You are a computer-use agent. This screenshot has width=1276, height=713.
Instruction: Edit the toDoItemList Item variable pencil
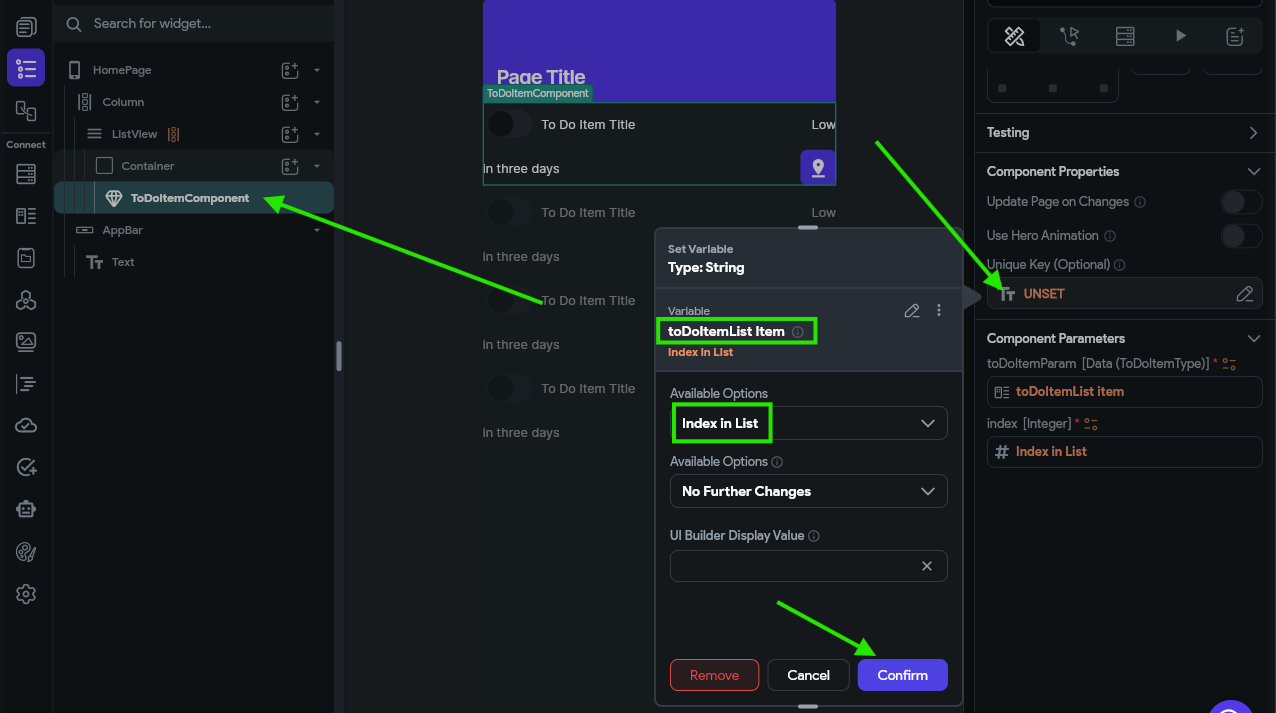912,311
